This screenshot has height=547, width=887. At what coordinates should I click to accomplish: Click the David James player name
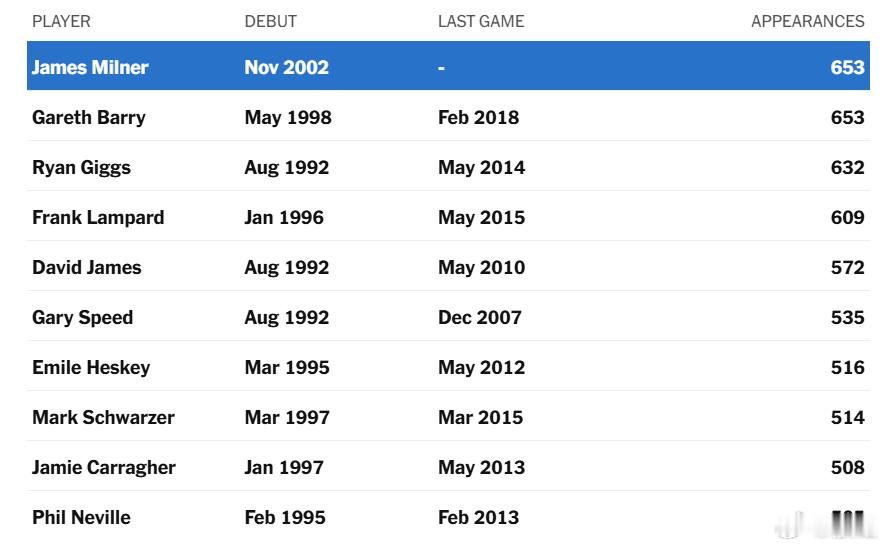pyautogui.click(x=87, y=267)
